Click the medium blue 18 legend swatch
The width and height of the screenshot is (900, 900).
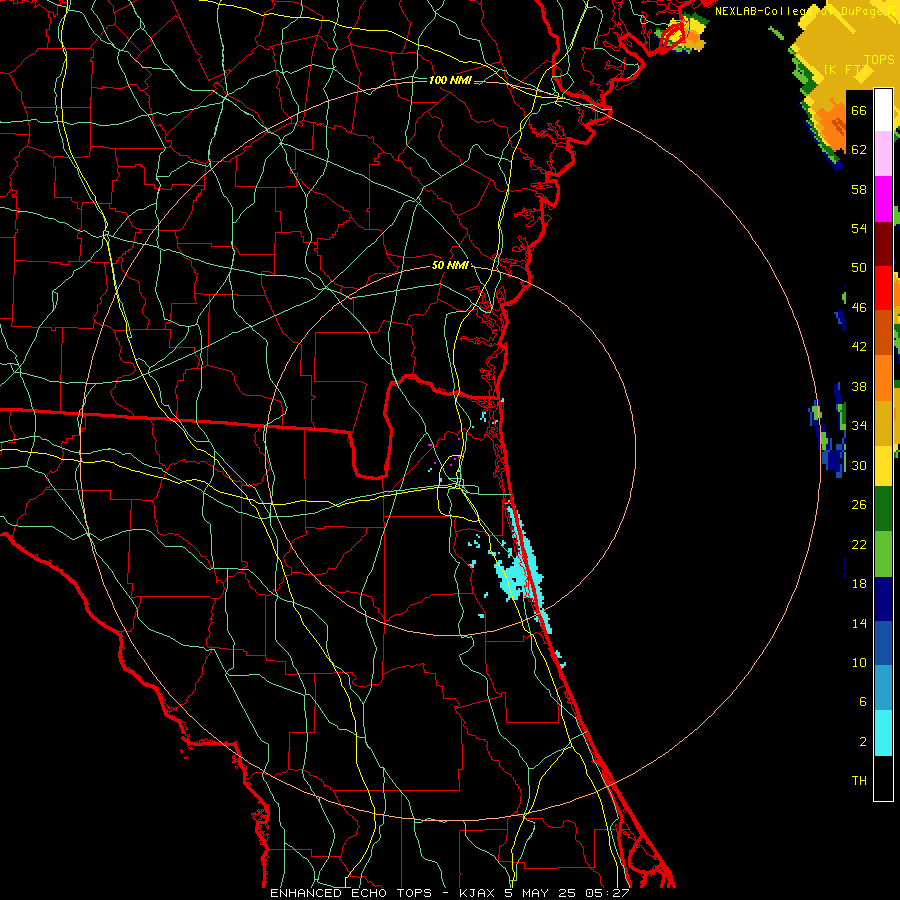click(x=883, y=643)
